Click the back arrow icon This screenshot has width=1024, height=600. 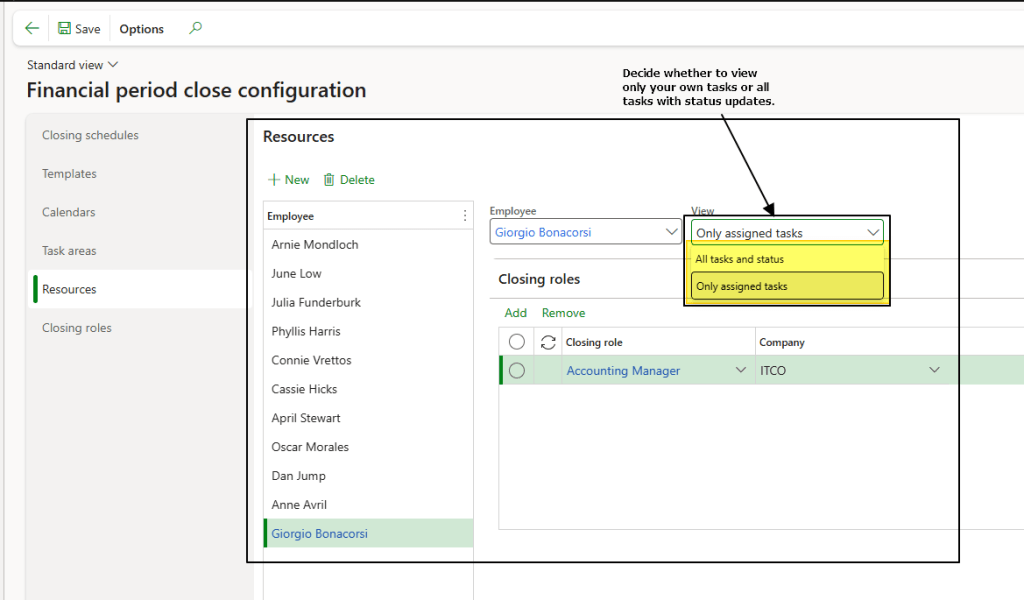[x=32, y=29]
